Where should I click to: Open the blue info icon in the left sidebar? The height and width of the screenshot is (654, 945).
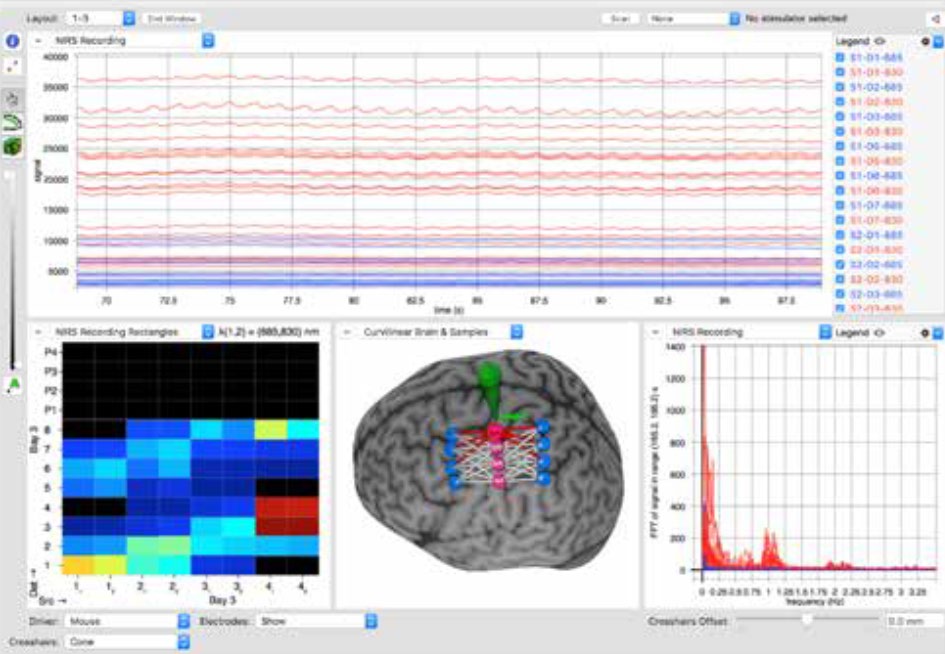[13, 41]
